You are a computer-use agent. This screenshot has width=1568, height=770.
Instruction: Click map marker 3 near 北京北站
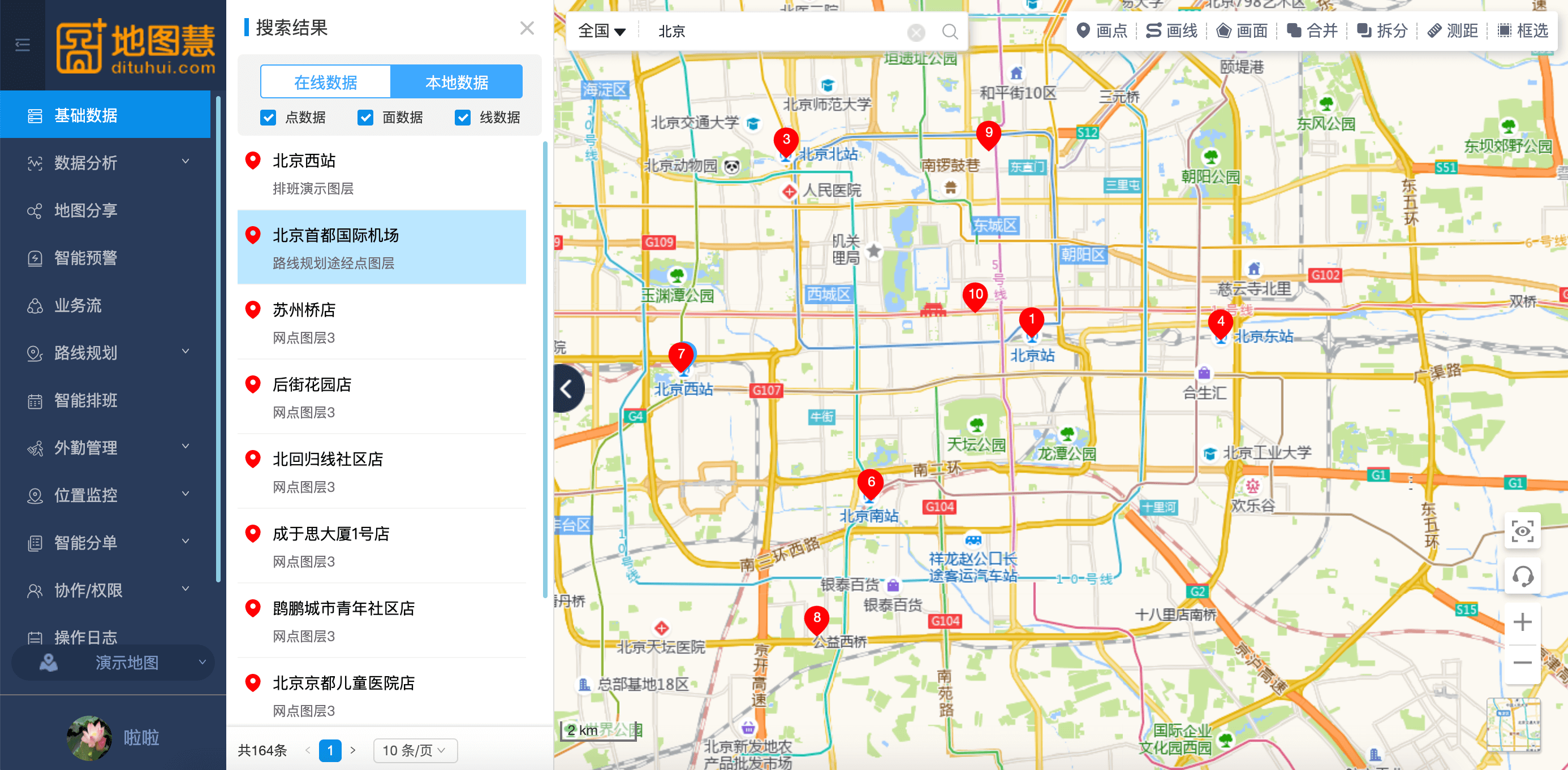[x=786, y=142]
